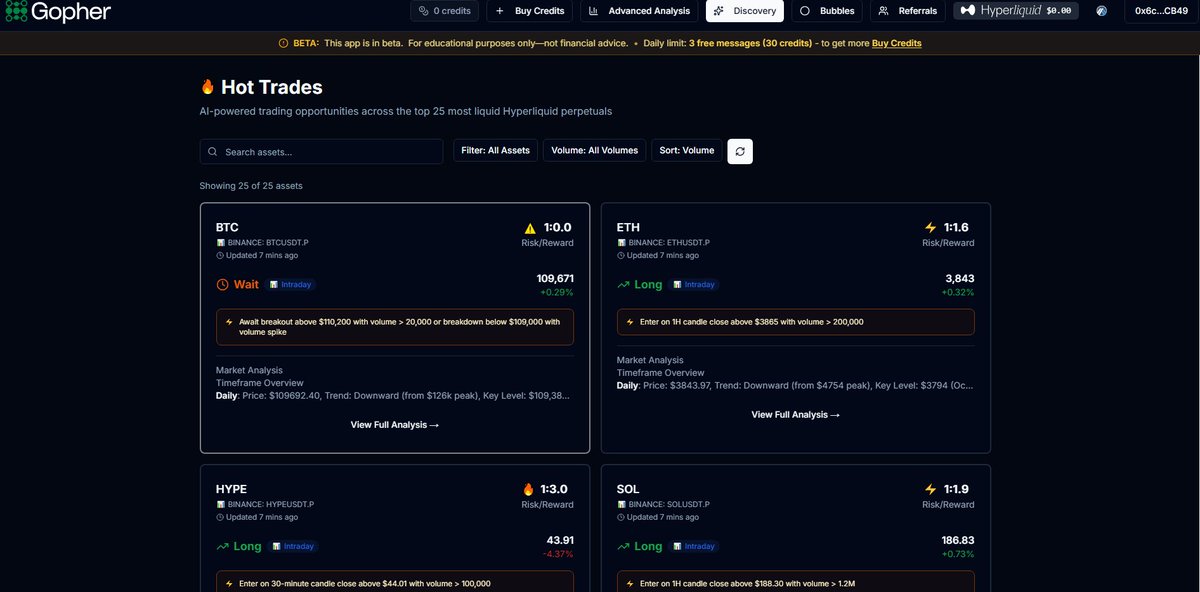Click the magnifier icon in the search box

click(213, 151)
